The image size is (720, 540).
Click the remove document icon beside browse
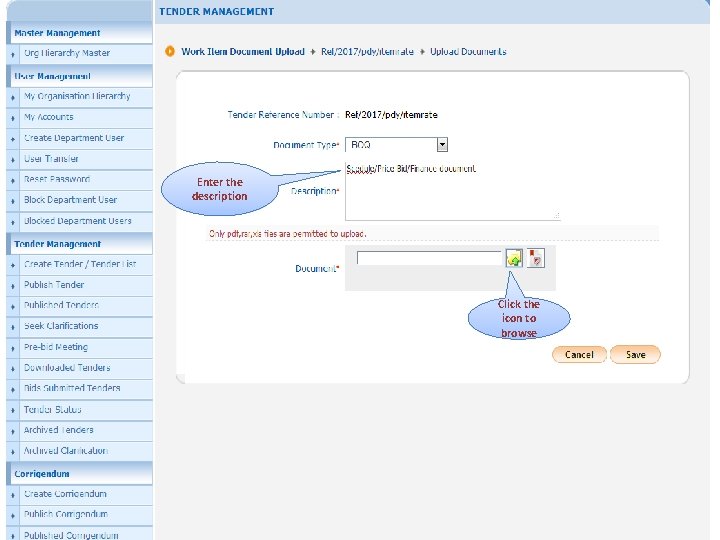tap(535, 258)
